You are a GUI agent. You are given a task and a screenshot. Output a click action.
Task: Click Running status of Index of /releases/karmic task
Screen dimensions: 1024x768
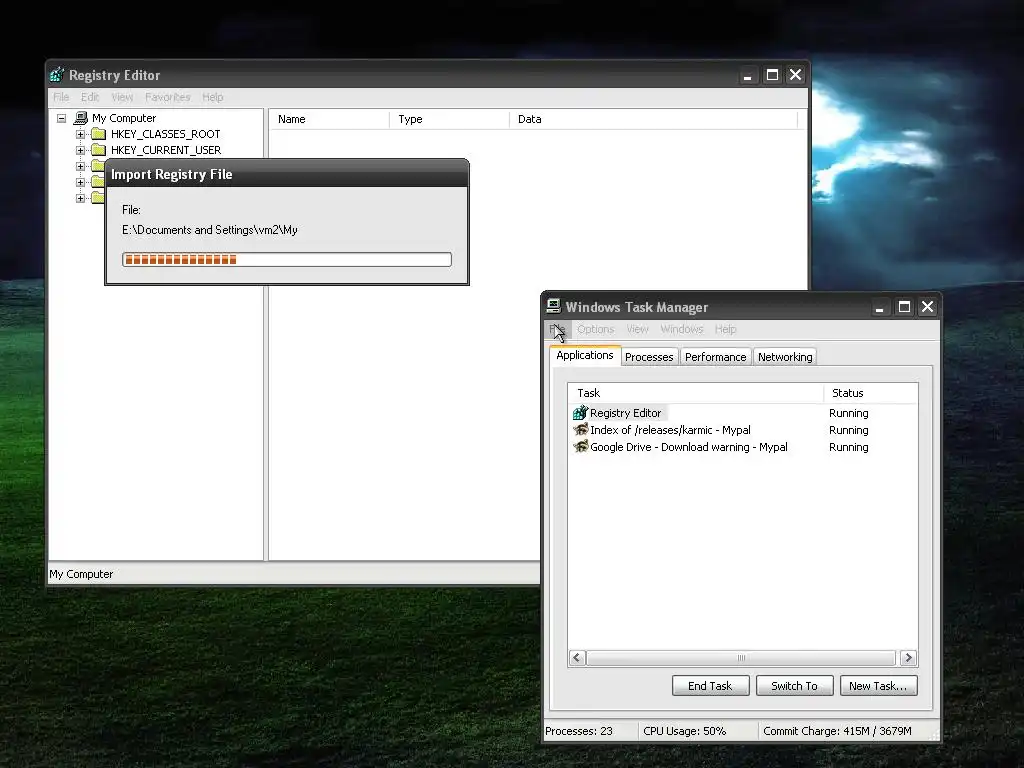click(848, 430)
